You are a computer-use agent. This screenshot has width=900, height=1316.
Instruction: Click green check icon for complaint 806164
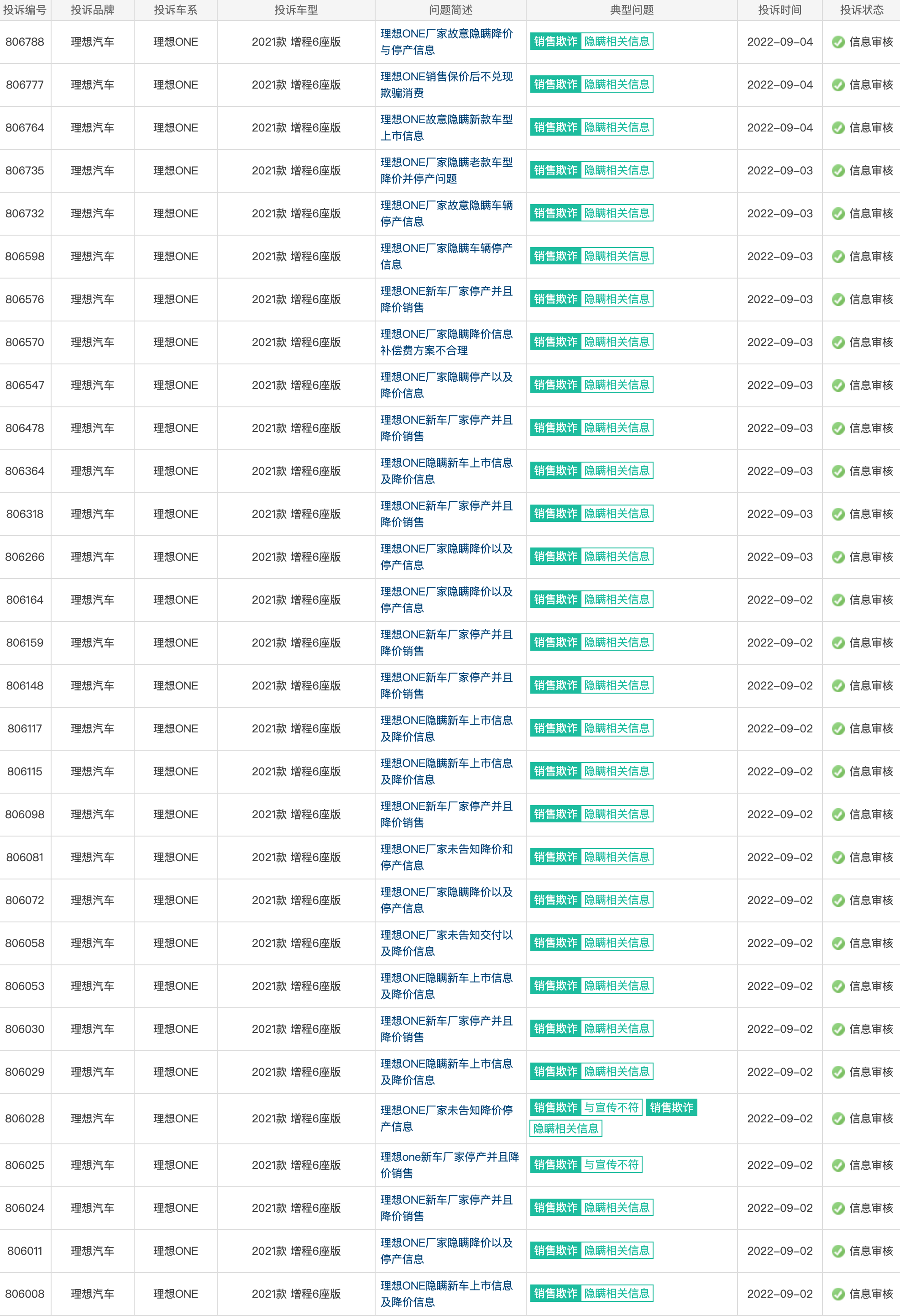point(838,600)
